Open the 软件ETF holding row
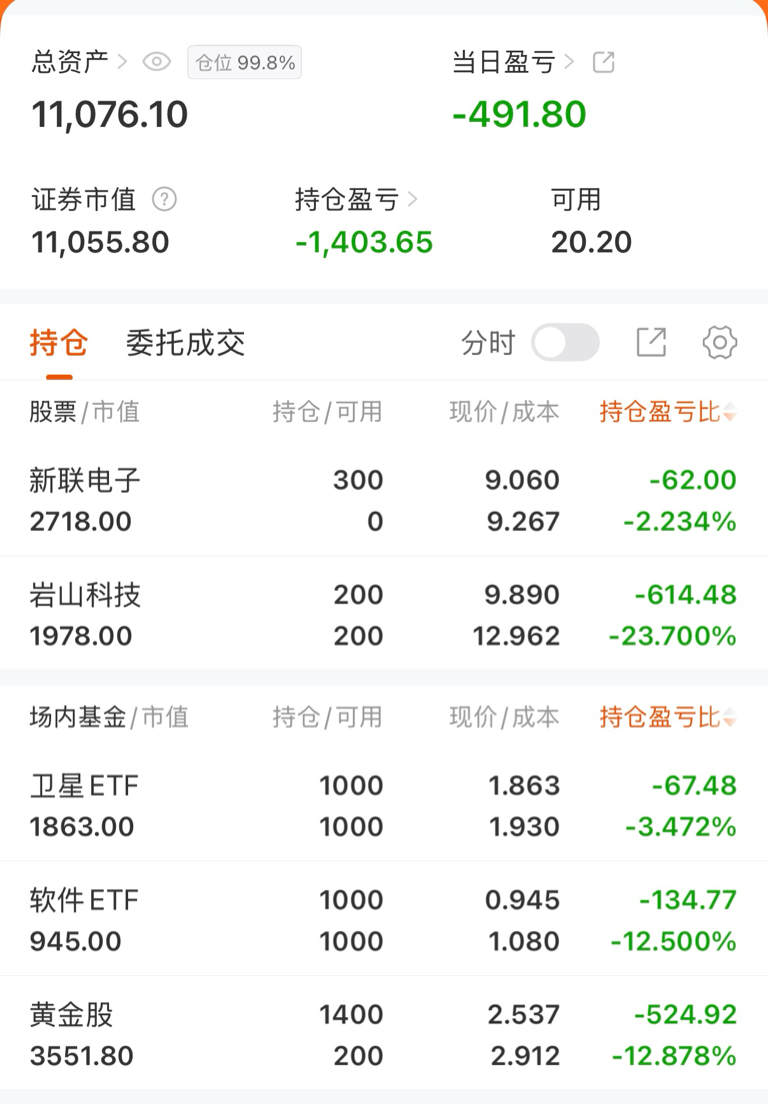 click(384, 920)
